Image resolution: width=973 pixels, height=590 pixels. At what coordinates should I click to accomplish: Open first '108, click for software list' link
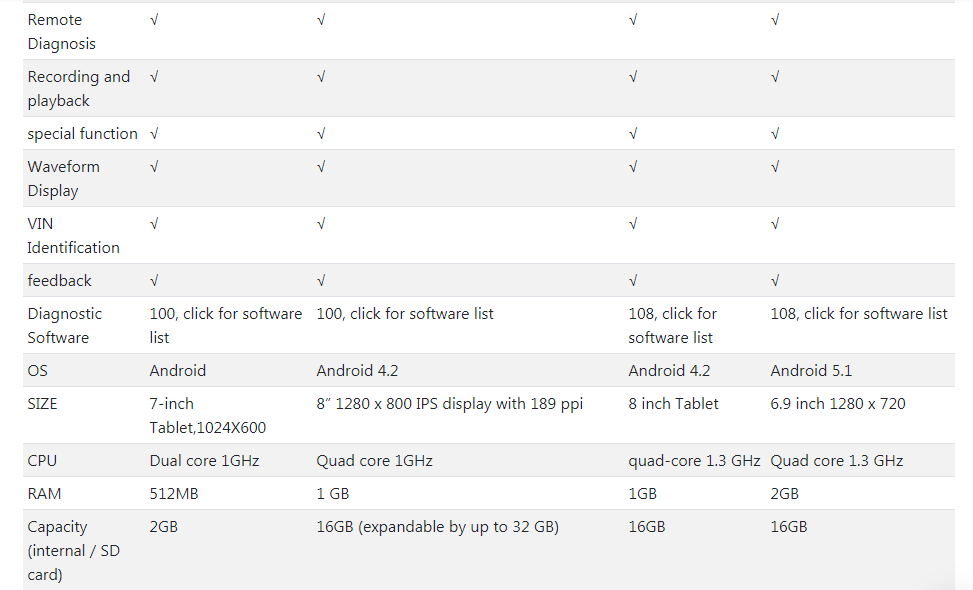(x=673, y=326)
